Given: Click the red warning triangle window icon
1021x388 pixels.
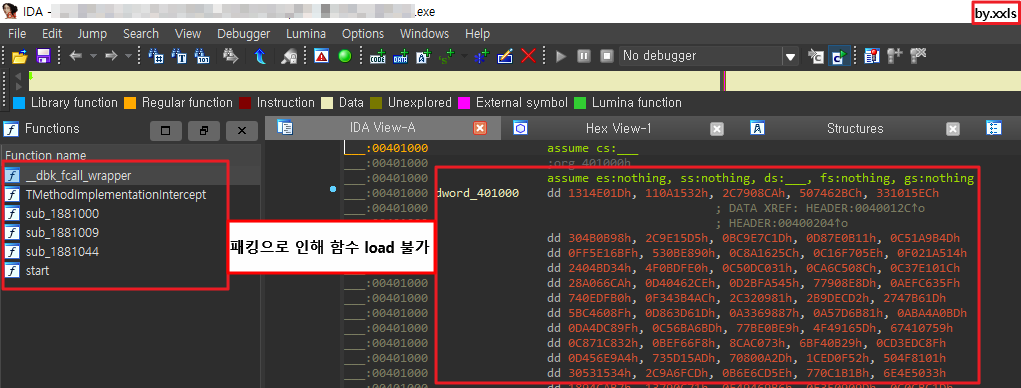Looking at the screenshot, I should tap(322, 56).
